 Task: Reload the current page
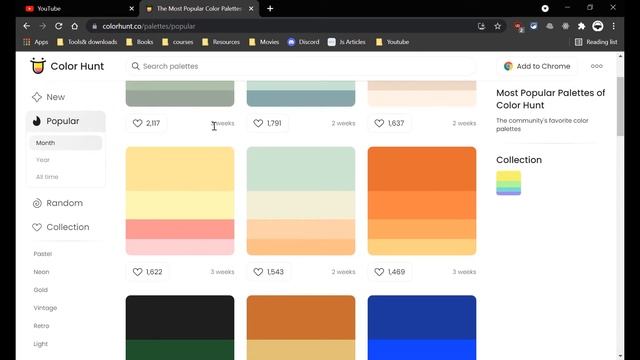[58, 26]
